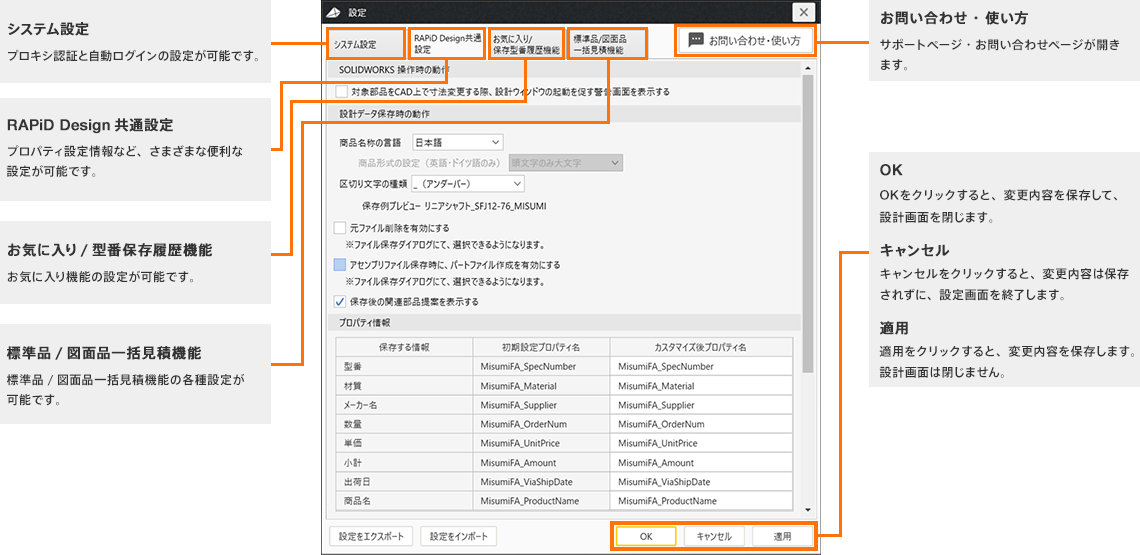This screenshot has width=1140, height=555.
Task: Click the speech bubble icon beside お問い合わせ・使い方
Action: pyautogui.click(x=696, y=41)
